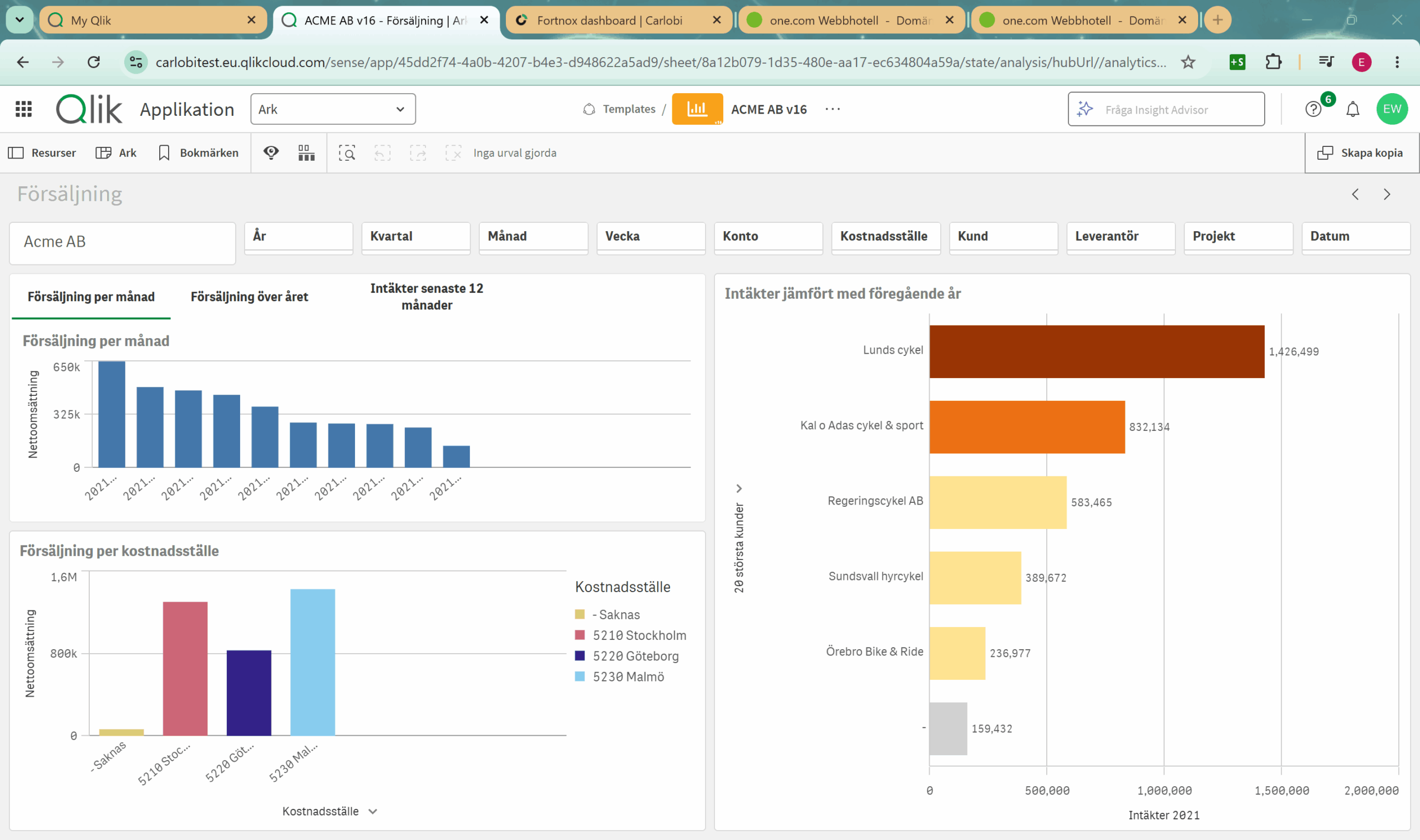Open Chrome's three-dot menu
Viewport: 1420px width, 840px height.
[x=1397, y=62]
